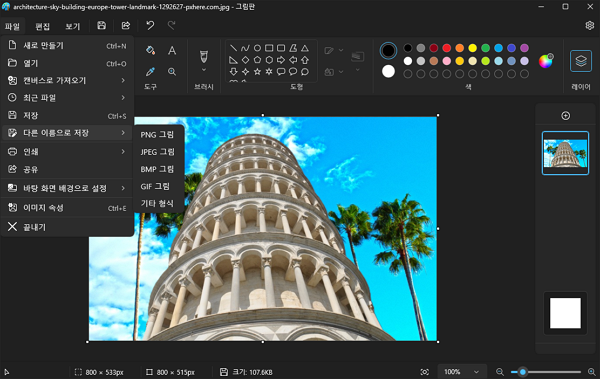Click the fit to window icon in status bar

[x=424, y=372]
